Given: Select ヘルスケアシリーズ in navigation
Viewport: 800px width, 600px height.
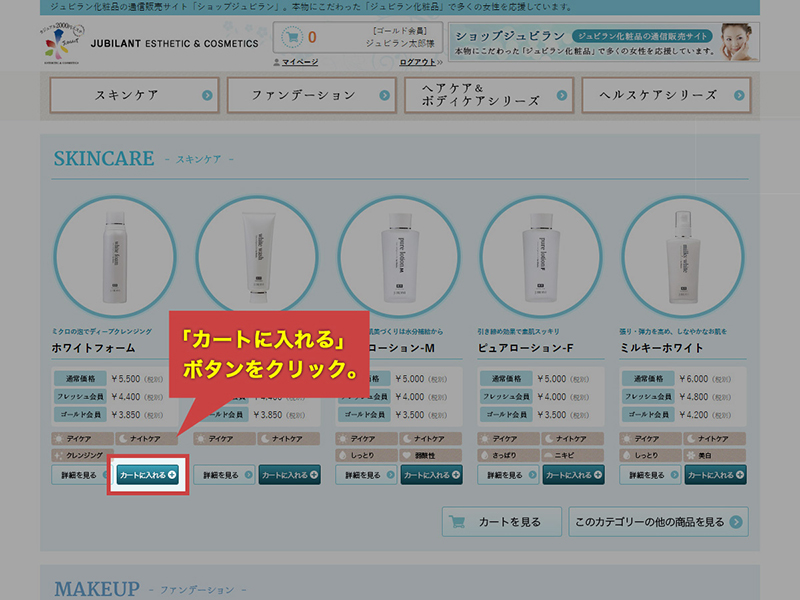Looking at the screenshot, I should pos(666,95).
